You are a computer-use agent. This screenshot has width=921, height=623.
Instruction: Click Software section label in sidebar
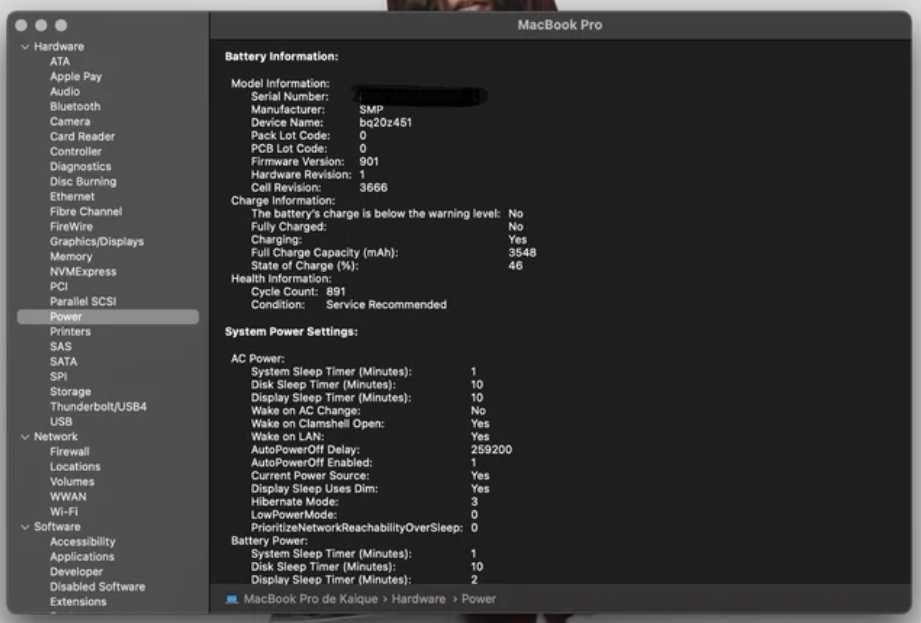click(x=57, y=527)
